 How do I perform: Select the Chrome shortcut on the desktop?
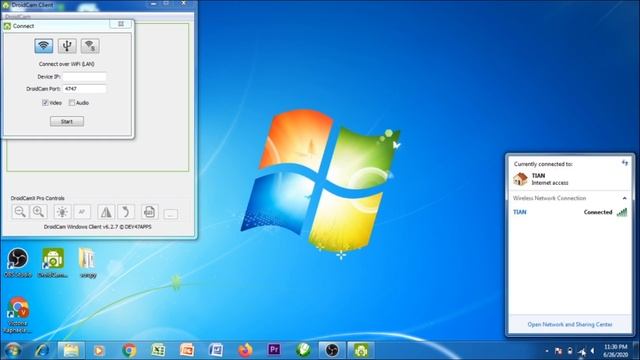pyautogui.click(x=18, y=315)
